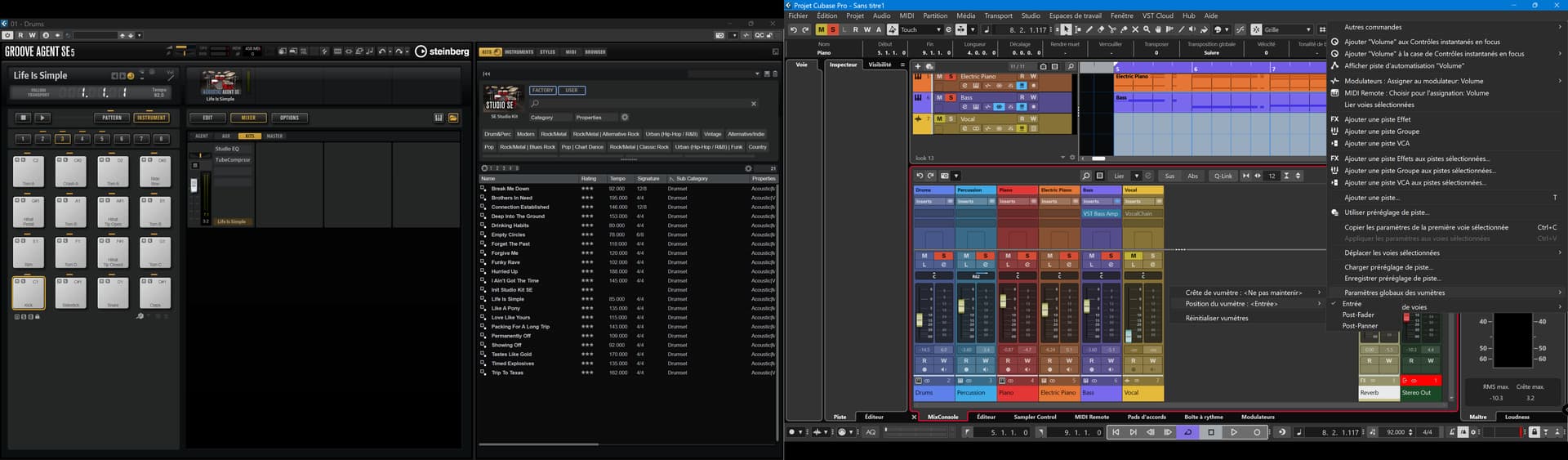Image resolution: width=1568 pixels, height=460 pixels.
Task: Click the Snare drum pad D1
Action: 113,293
